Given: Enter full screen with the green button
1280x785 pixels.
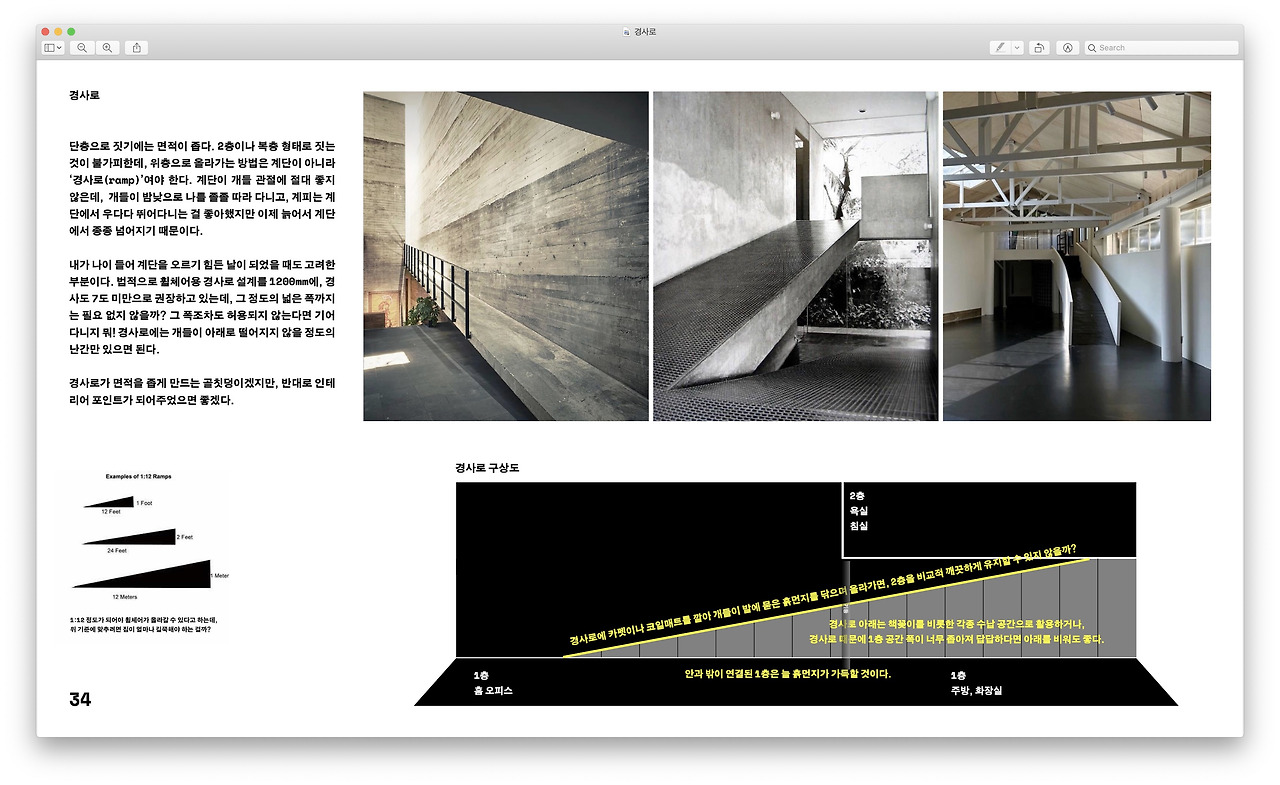Looking at the screenshot, I should coord(71,32).
